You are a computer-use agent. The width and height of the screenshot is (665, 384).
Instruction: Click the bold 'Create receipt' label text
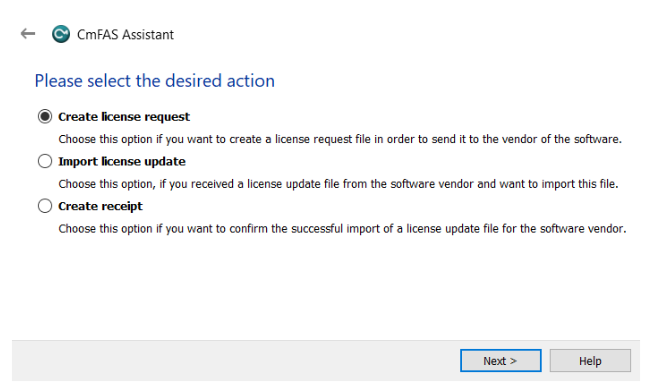100,206
